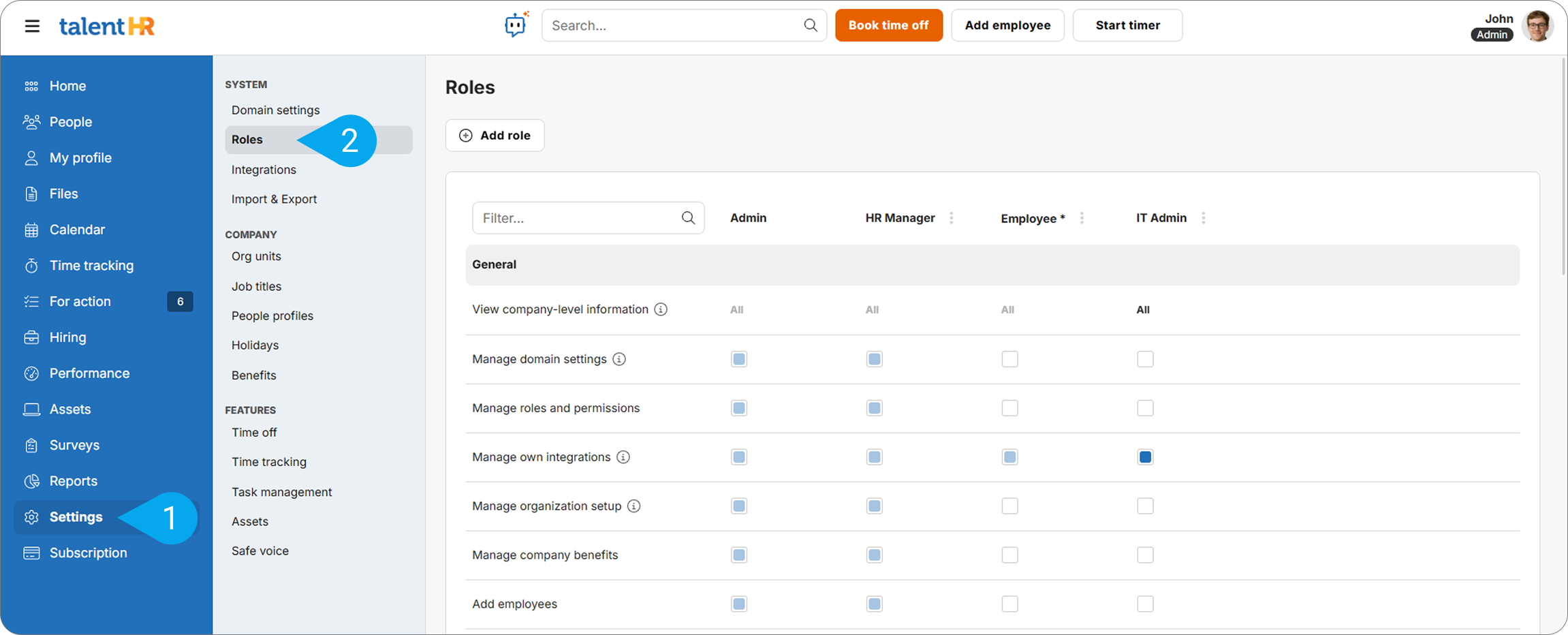Show info for Manage organization setup
This screenshot has height=635, width=1568.
[634, 506]
